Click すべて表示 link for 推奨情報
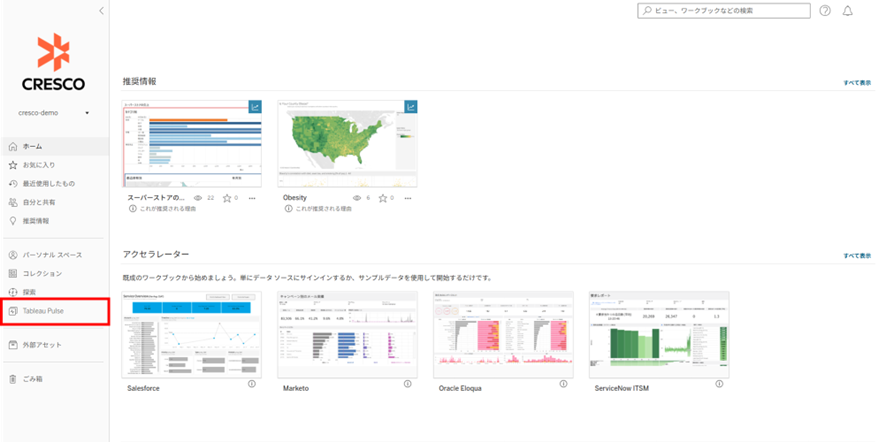 click(857, 83)
